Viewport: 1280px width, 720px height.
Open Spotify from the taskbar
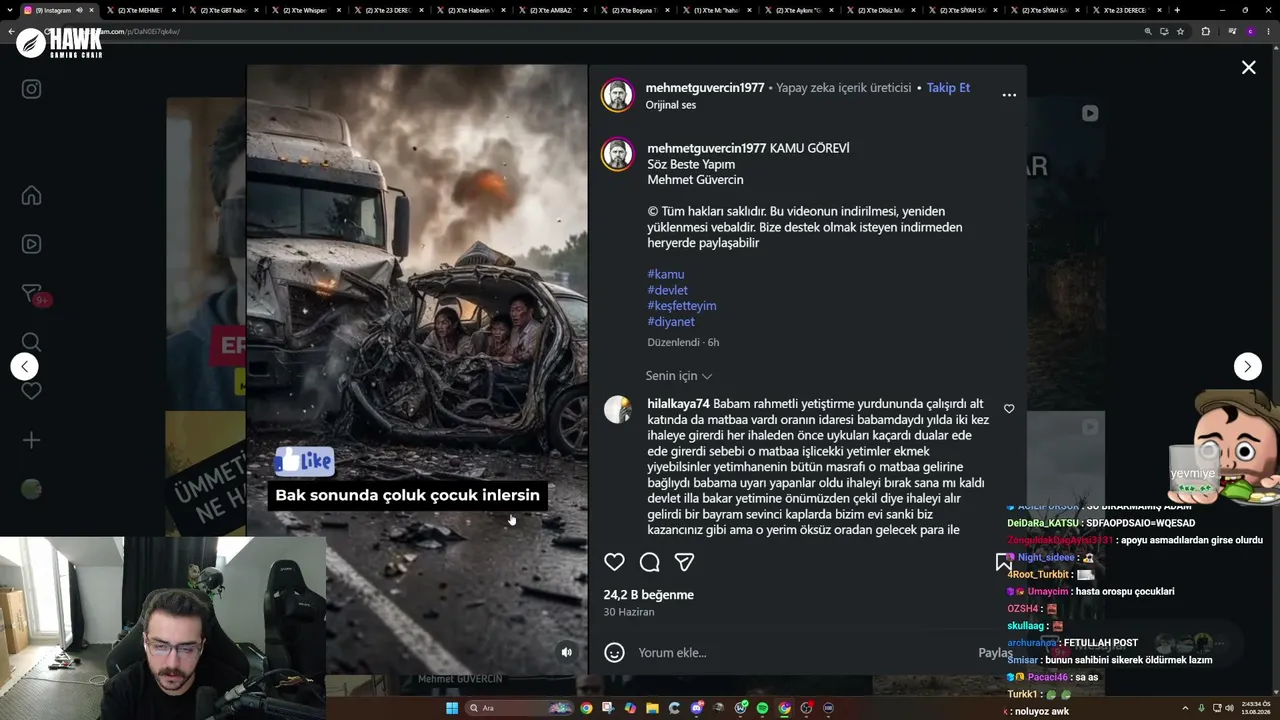[762, 708]
